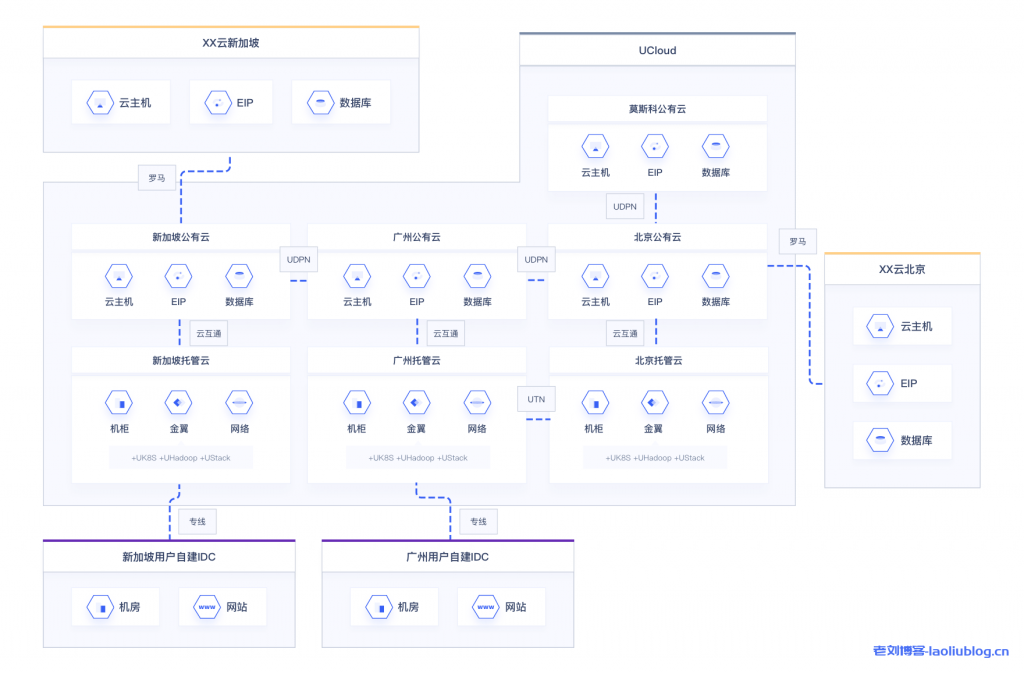This screenshot has height=673, width=1024.
Task: Click the 数据库 icon under 北京公有云
Action: pyautogui.click(x=715, y=276)
